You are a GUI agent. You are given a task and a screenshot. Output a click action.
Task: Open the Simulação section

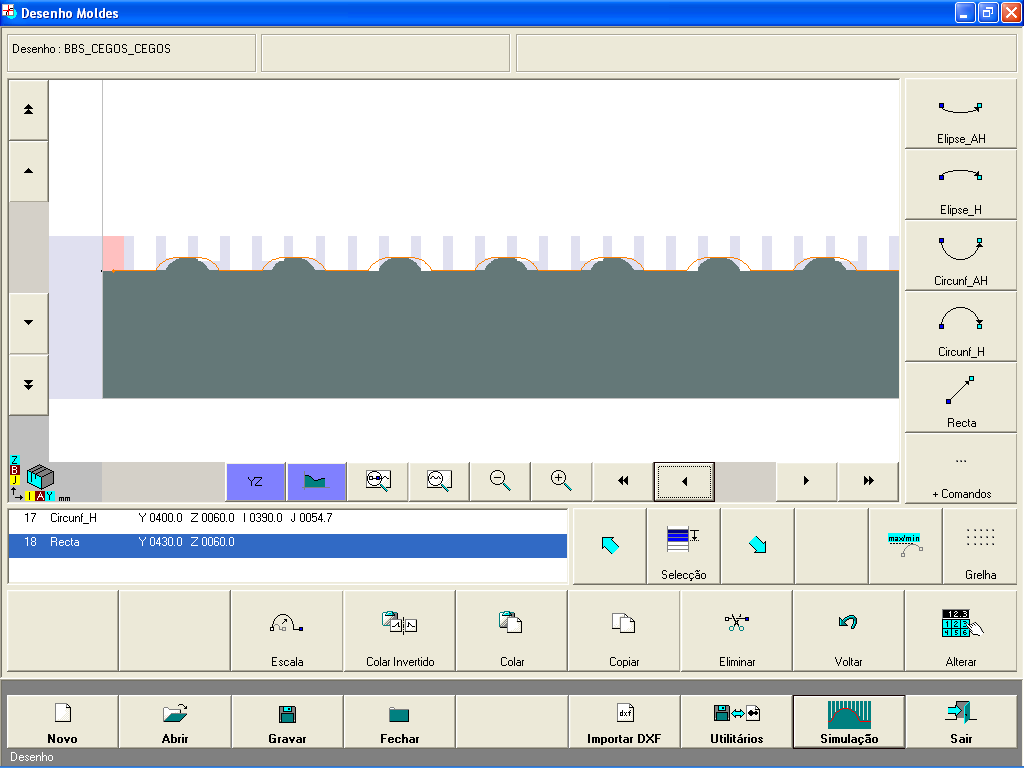tap(849, 722)
